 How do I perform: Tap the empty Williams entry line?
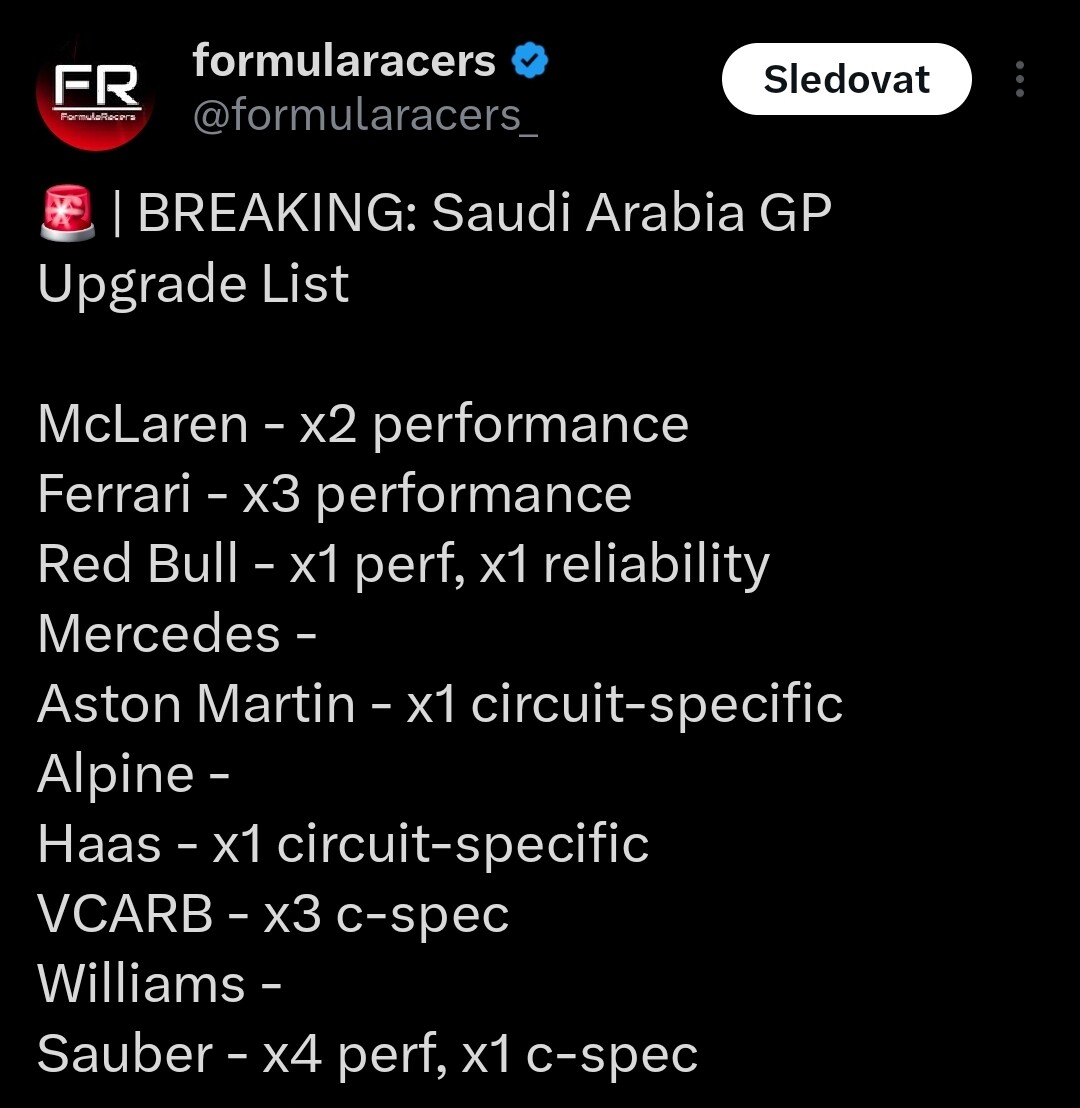click(x=159, y=984)
